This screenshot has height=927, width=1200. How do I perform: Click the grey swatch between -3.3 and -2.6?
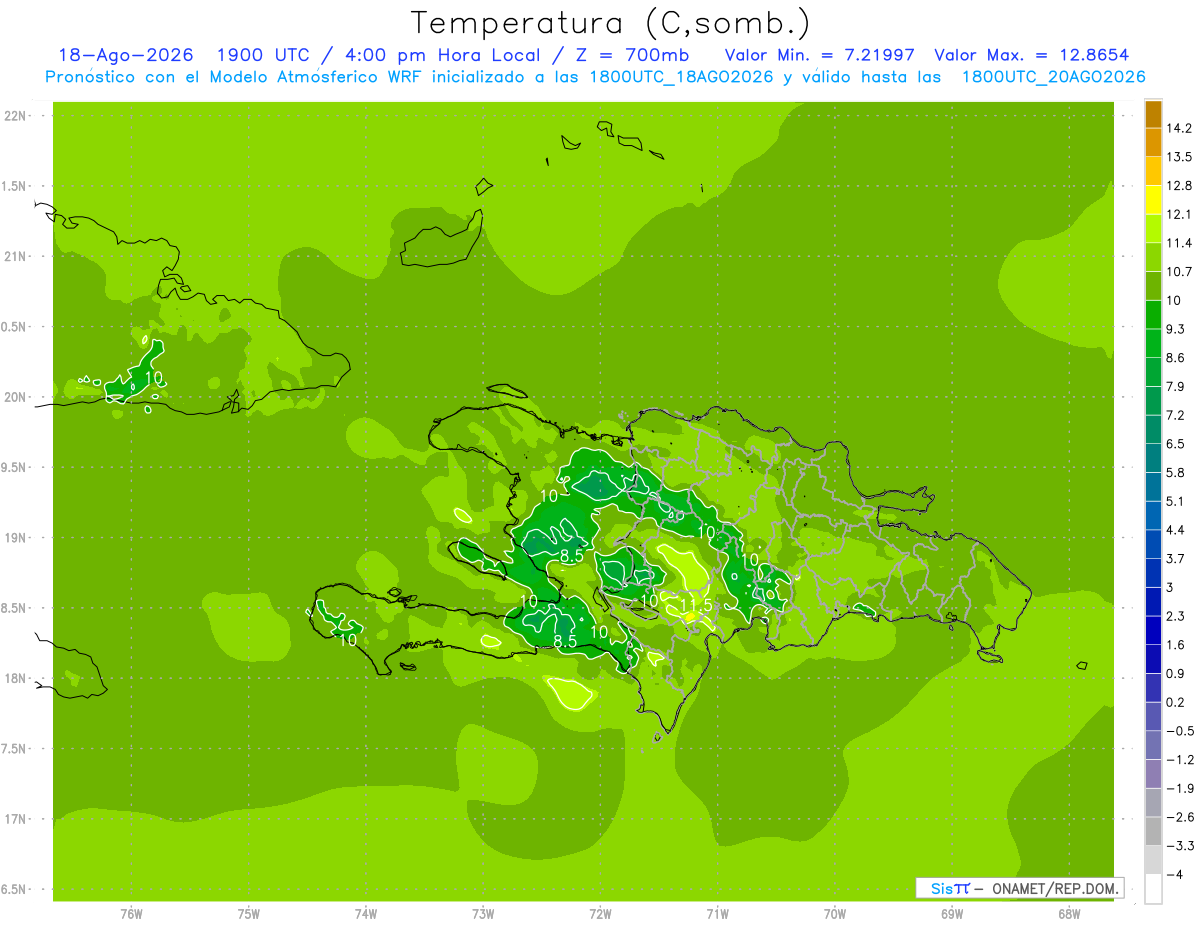click(x=1153, y=831)
